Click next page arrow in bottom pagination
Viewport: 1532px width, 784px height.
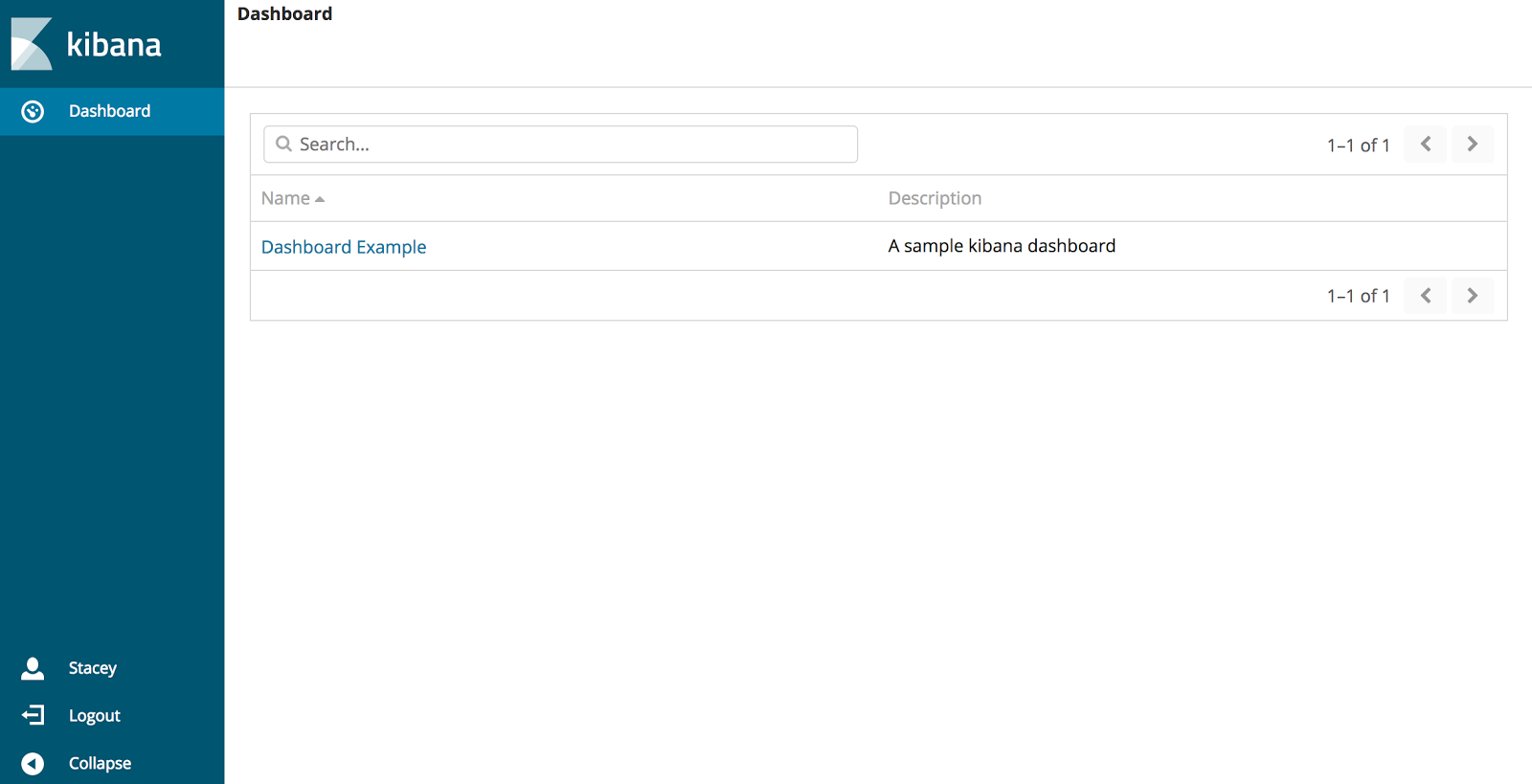tap(1472, 296)
